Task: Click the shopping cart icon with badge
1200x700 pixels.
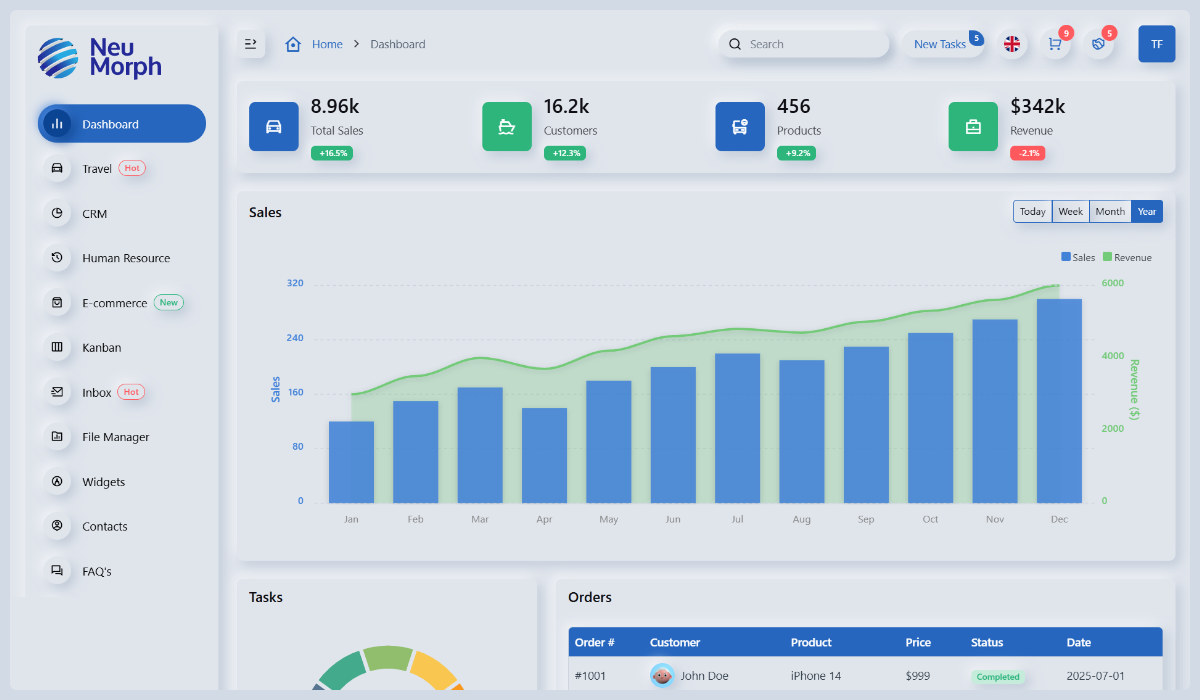Action: click(x=1054, y=44)
